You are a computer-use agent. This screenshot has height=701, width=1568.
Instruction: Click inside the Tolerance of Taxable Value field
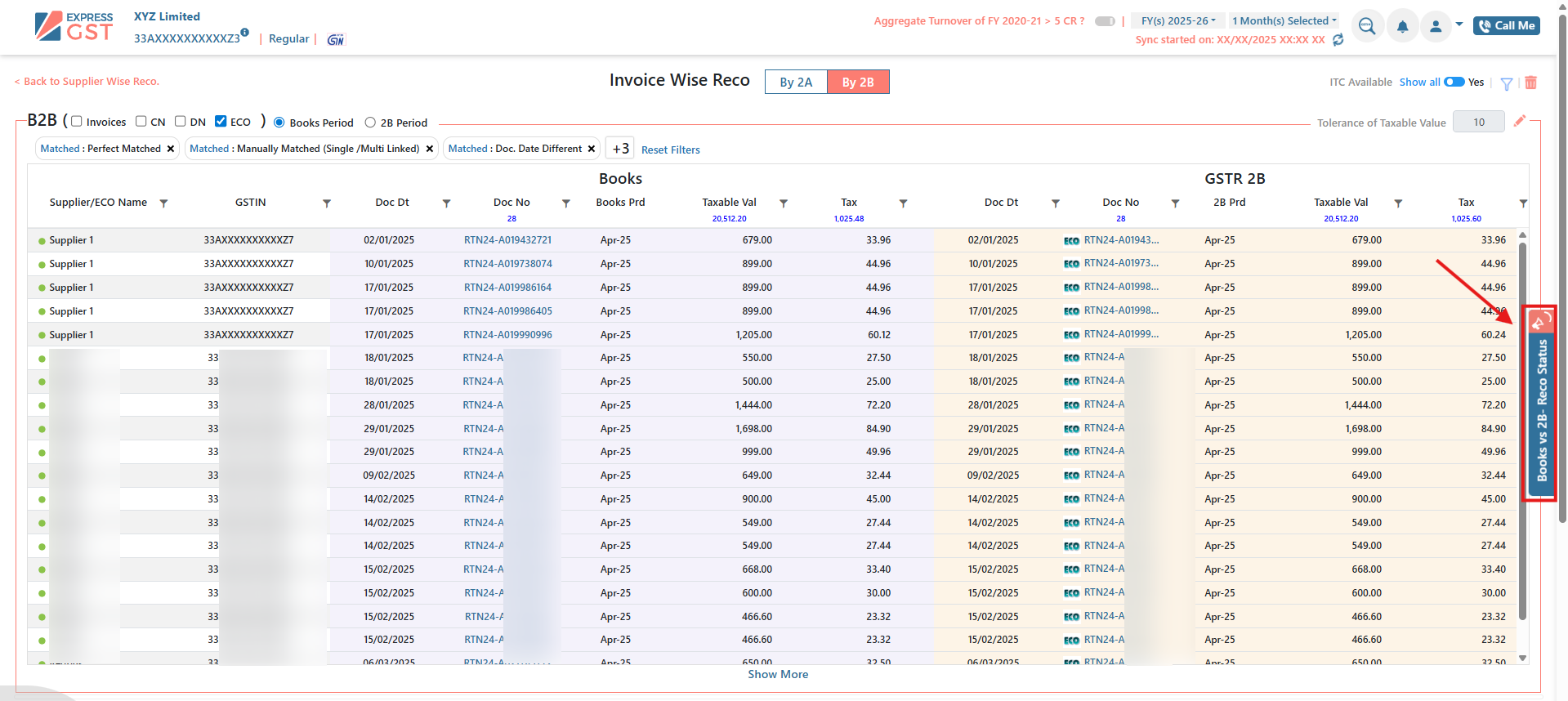(1478, 123)
